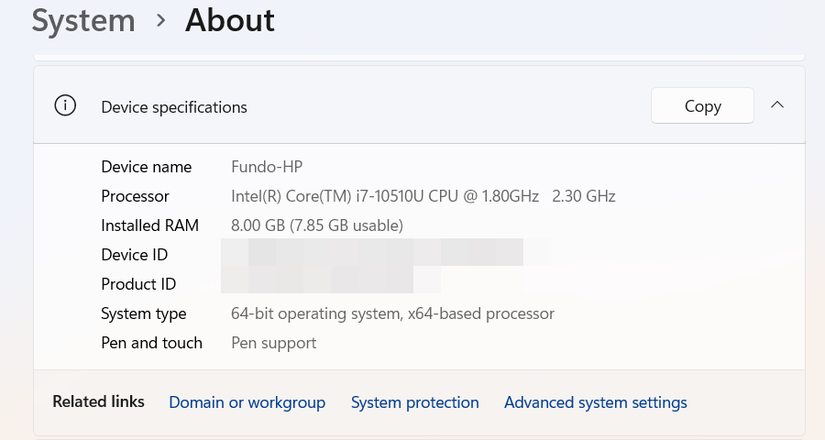Image resolution: width=825 pixels, height=440 pixels.
Task: Click the breadcrumb chevron separator arrow
Action: [x=160, y=21]
